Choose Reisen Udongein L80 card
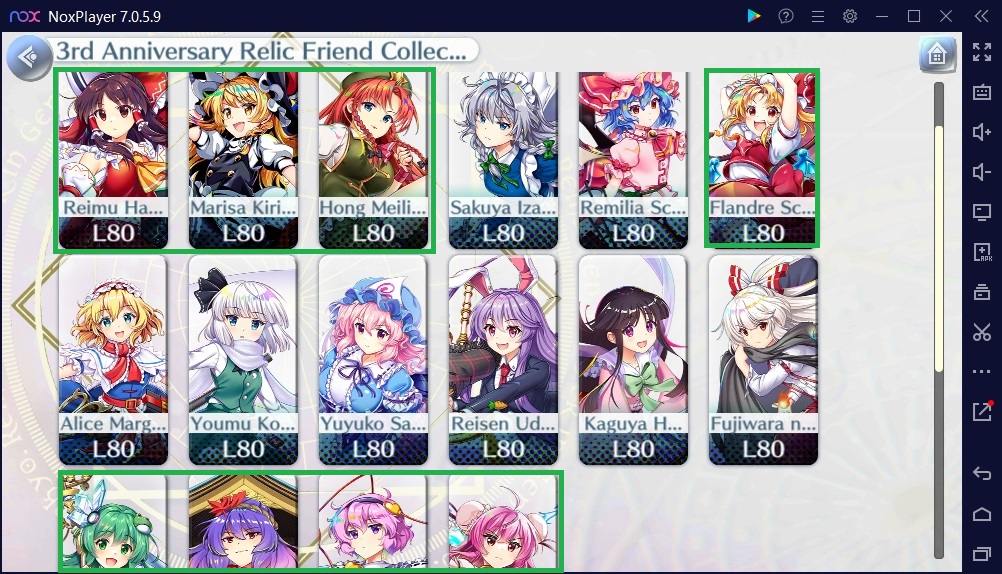The image size is (1002, 574). click(x=504, y=360)
